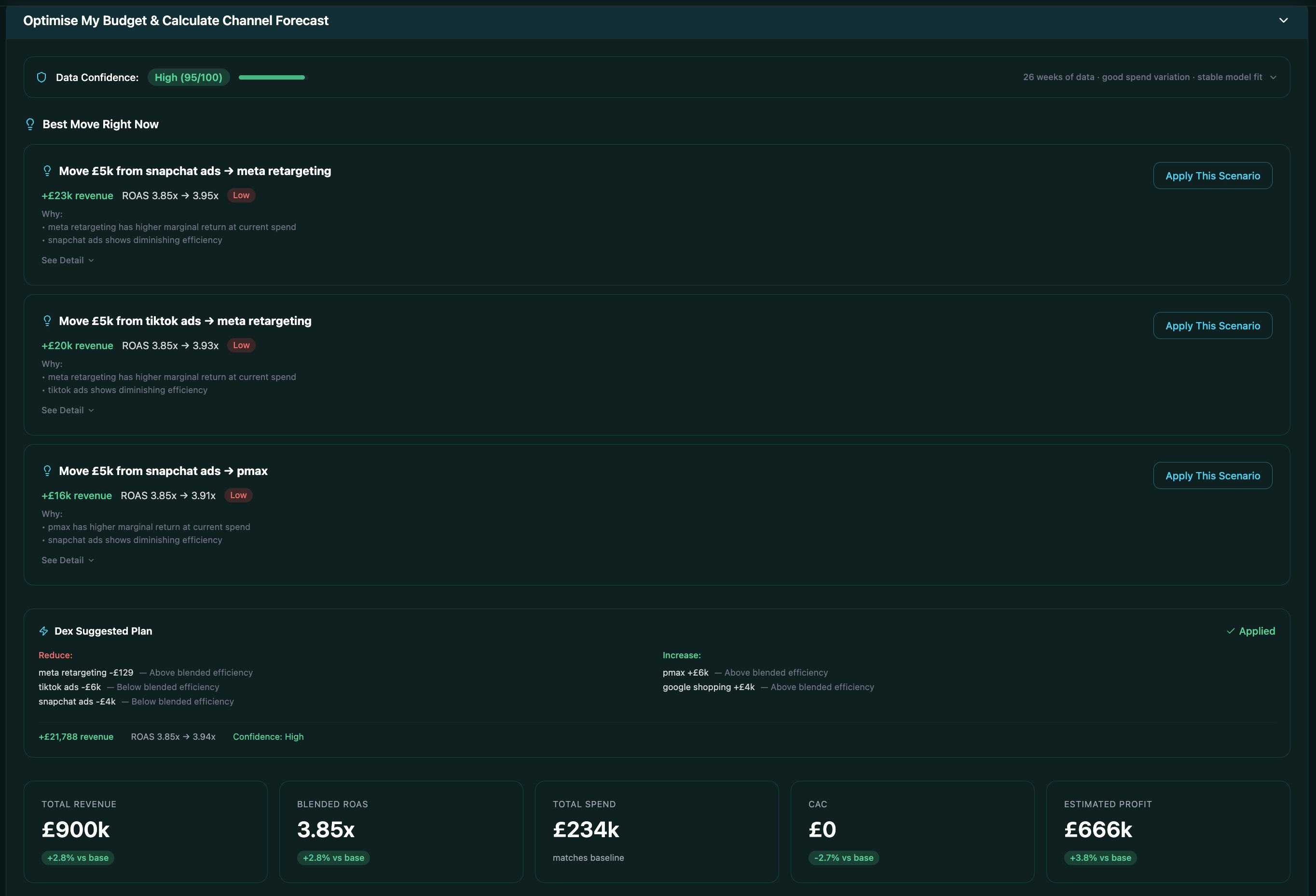
Task: Toggle the Applied state on Dex Suggested Plan
Action: (x=1251, y=631)
